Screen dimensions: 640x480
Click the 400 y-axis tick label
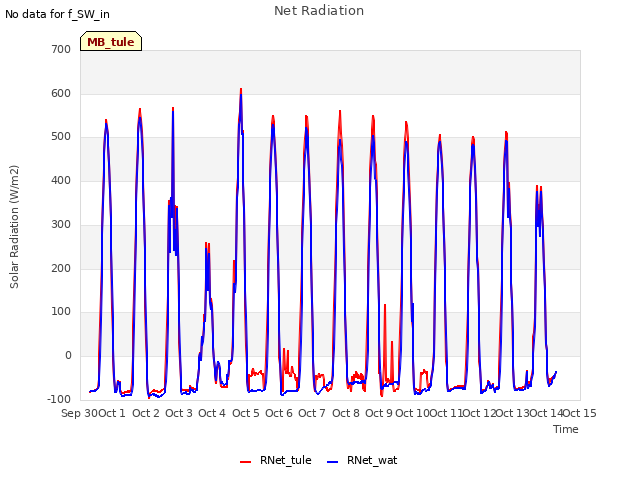coord(61,180)
